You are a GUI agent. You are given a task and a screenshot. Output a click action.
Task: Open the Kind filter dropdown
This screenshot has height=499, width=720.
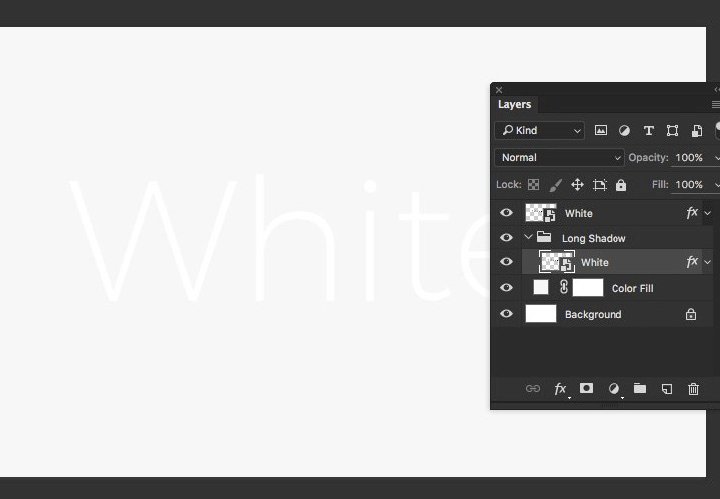click(x=539, y=130)
